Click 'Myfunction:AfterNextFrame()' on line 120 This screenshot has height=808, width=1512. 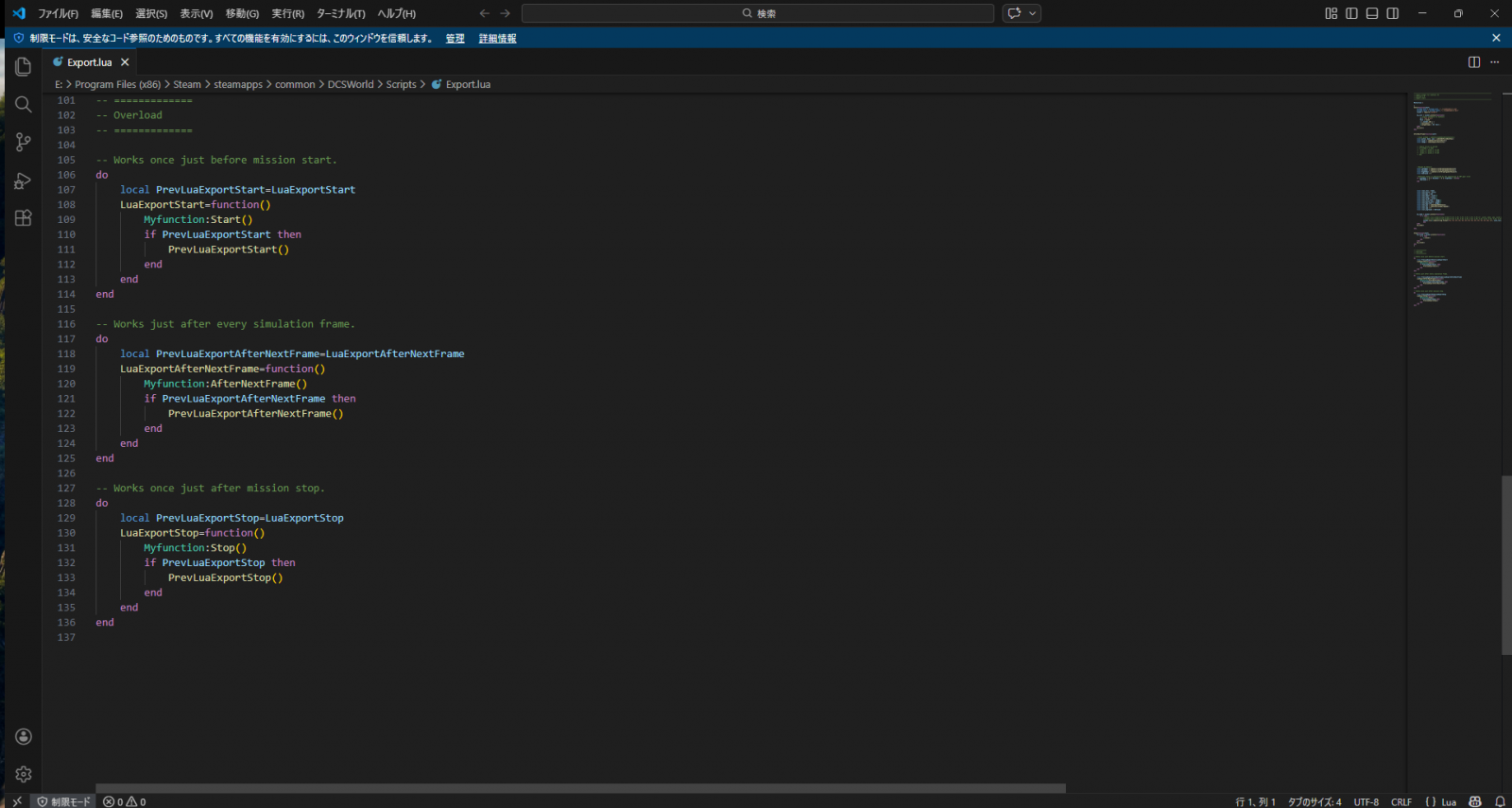click(x=226, y=384)
